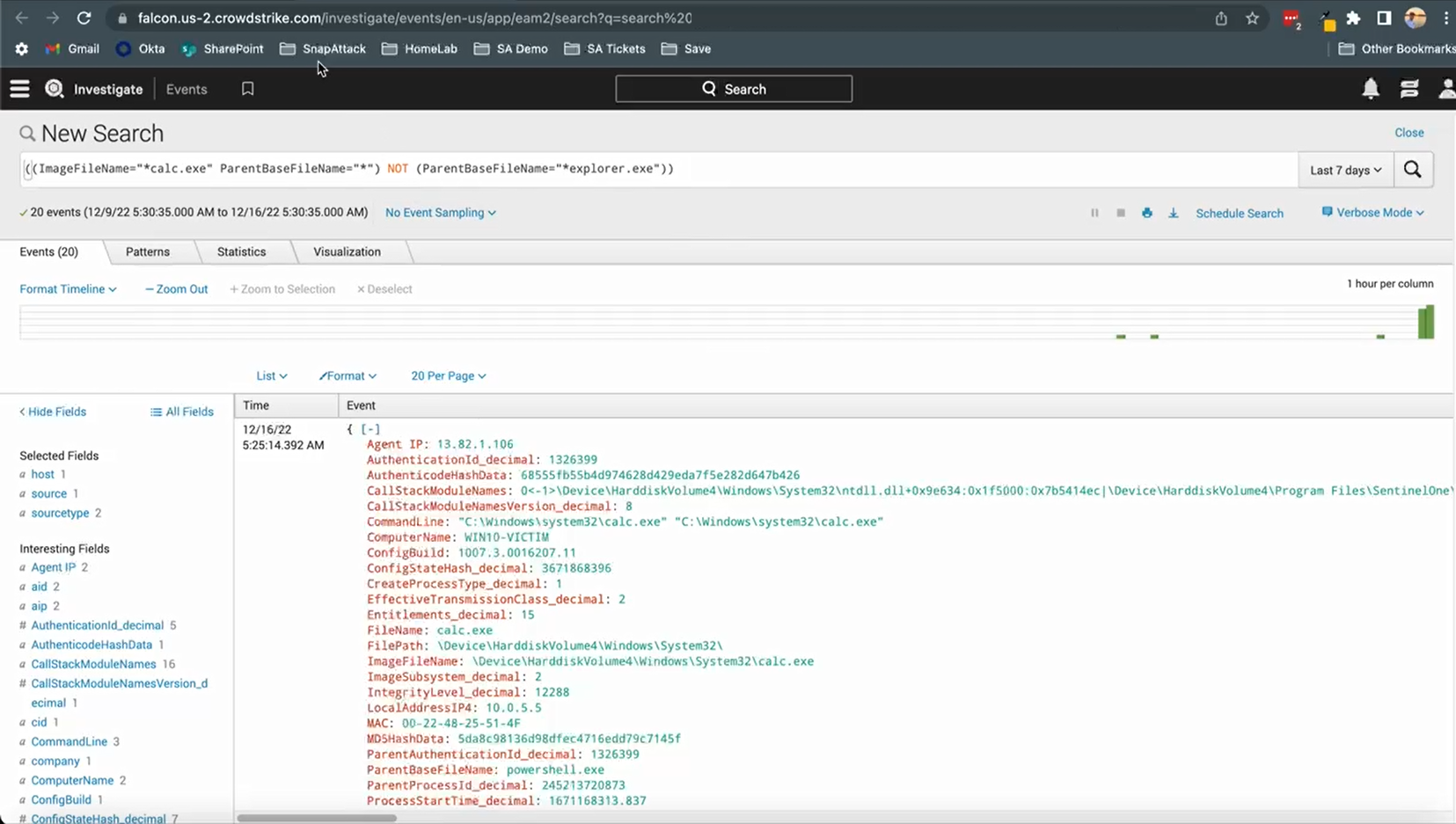The image size is (1456, 824).
Task: Change the 20 Per Page setting
Action: (448, 376)
